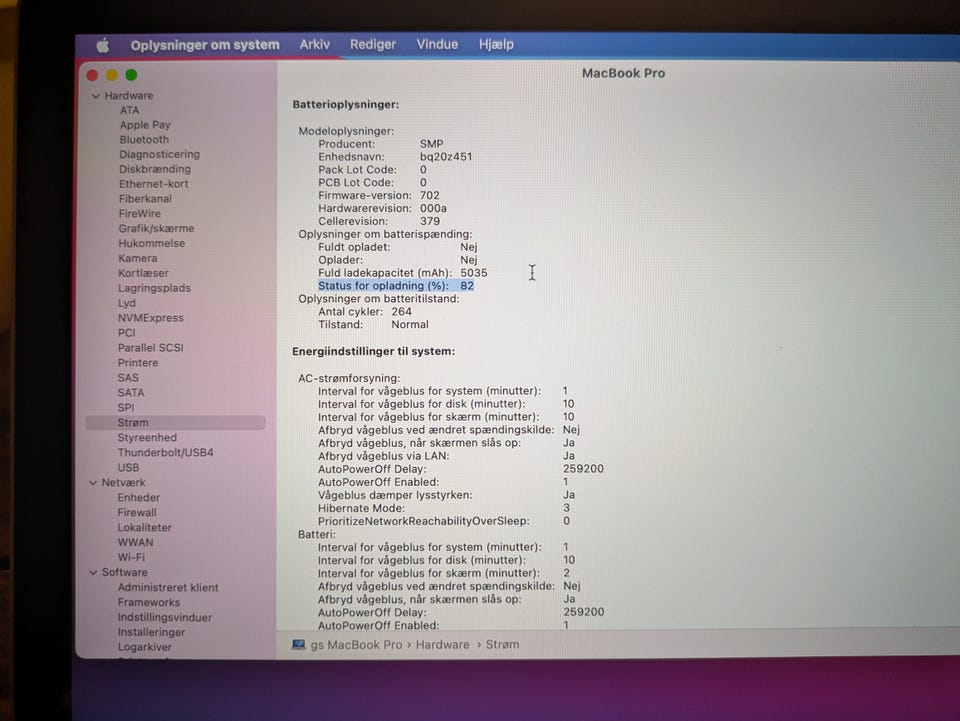Select Apple Pay in the sidebar

pyautogui.click(x=145, y=125)
